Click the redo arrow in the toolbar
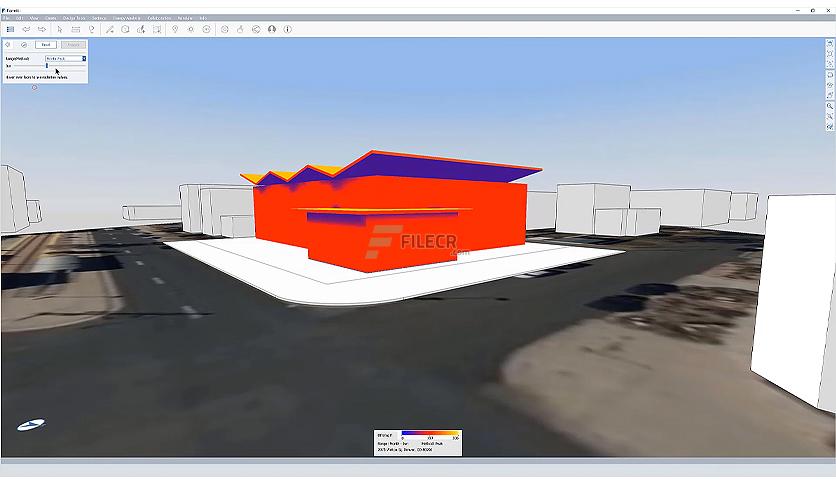The height and width of the screenshot is (484, 836). tap(41, 29)
